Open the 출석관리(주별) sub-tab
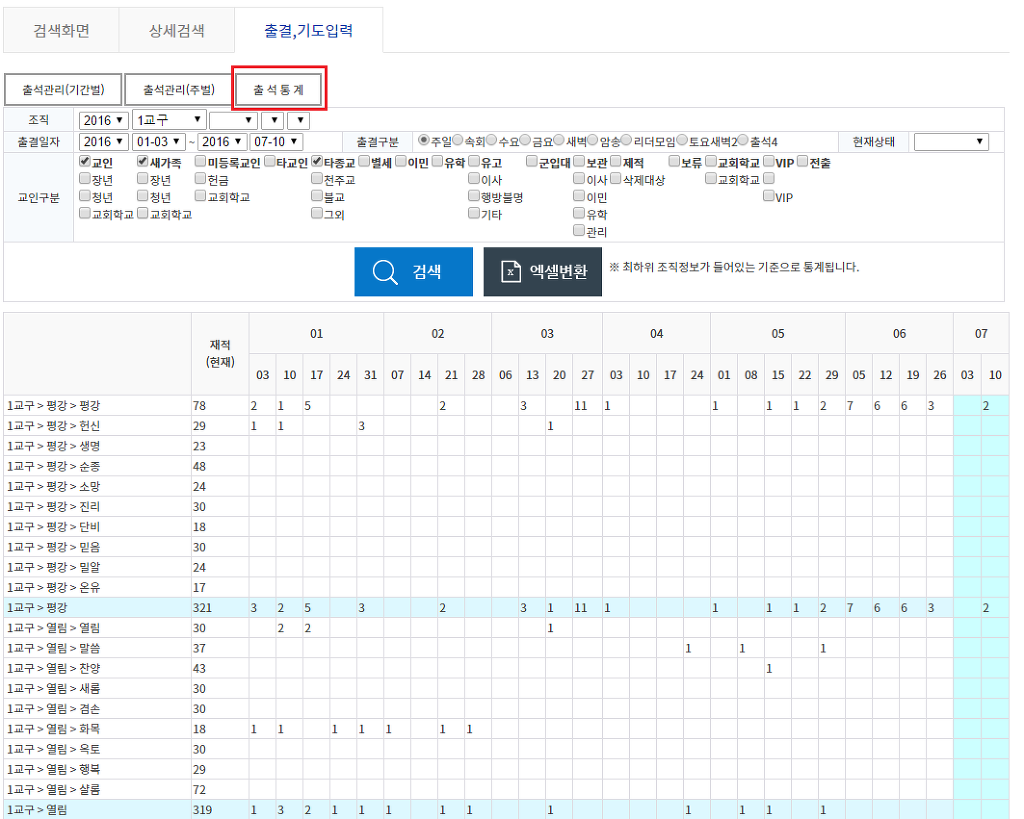This screenshot has width=1024, height=819. click(178, 90)
